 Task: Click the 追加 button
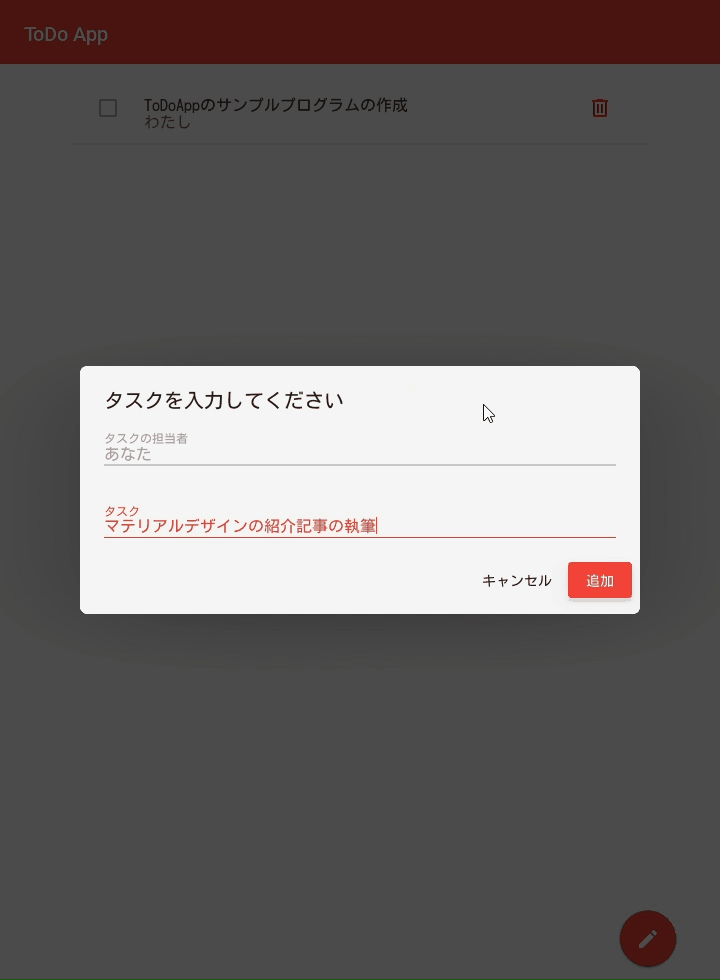(599, 580)
